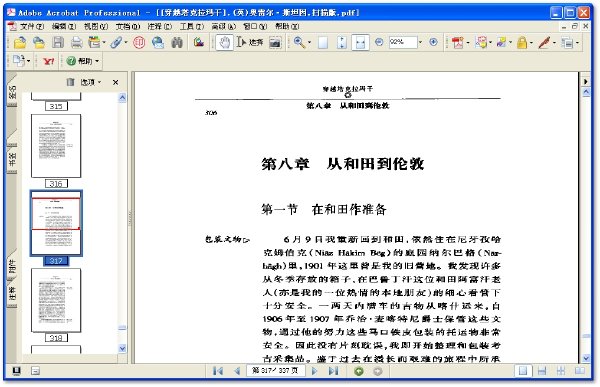Click the Save diskette icon
Viewport: 600px width, 387px height.
point(58,42)
